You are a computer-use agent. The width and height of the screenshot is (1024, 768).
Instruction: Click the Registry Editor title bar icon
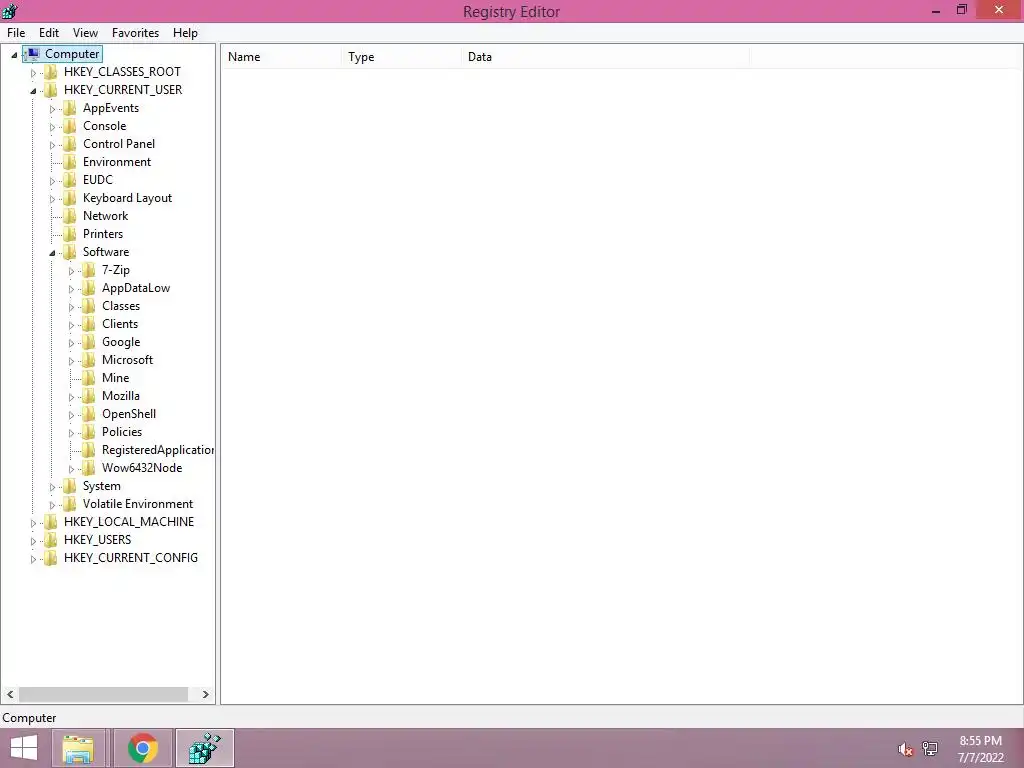pyautogui.click(x=10, y=11)
